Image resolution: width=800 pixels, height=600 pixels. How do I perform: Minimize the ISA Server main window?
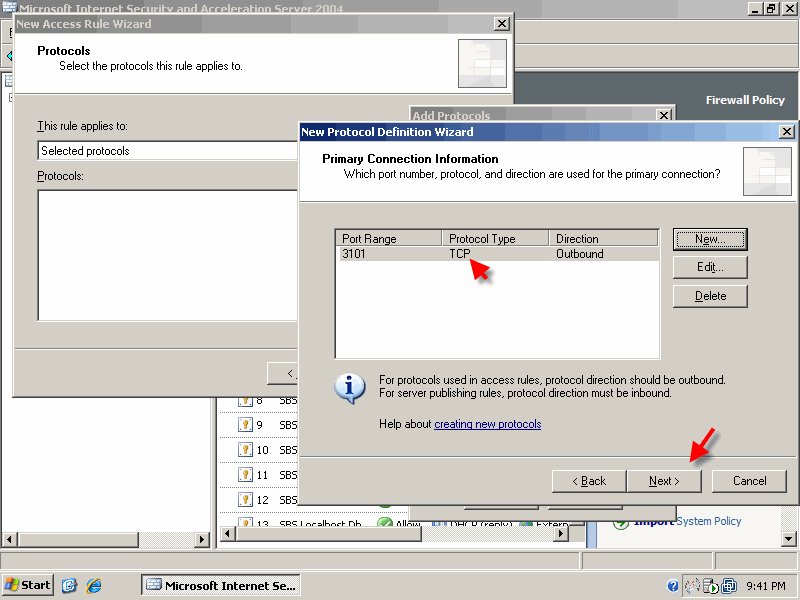click(756, 8)
